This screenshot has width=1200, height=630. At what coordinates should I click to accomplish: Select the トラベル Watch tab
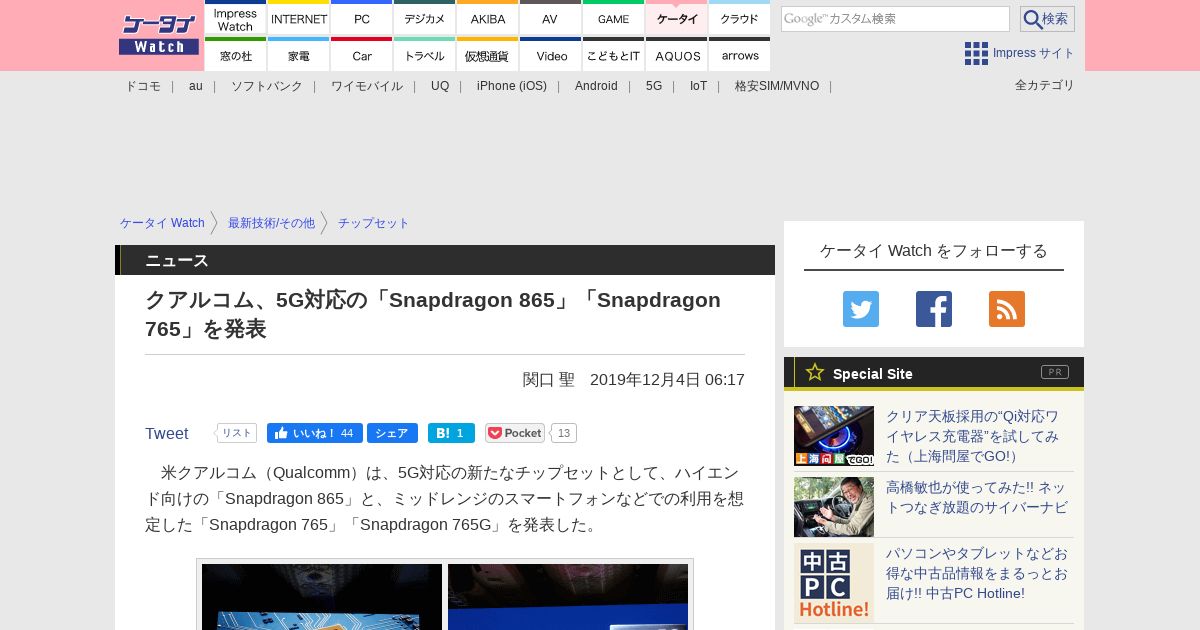click(425, 55)
